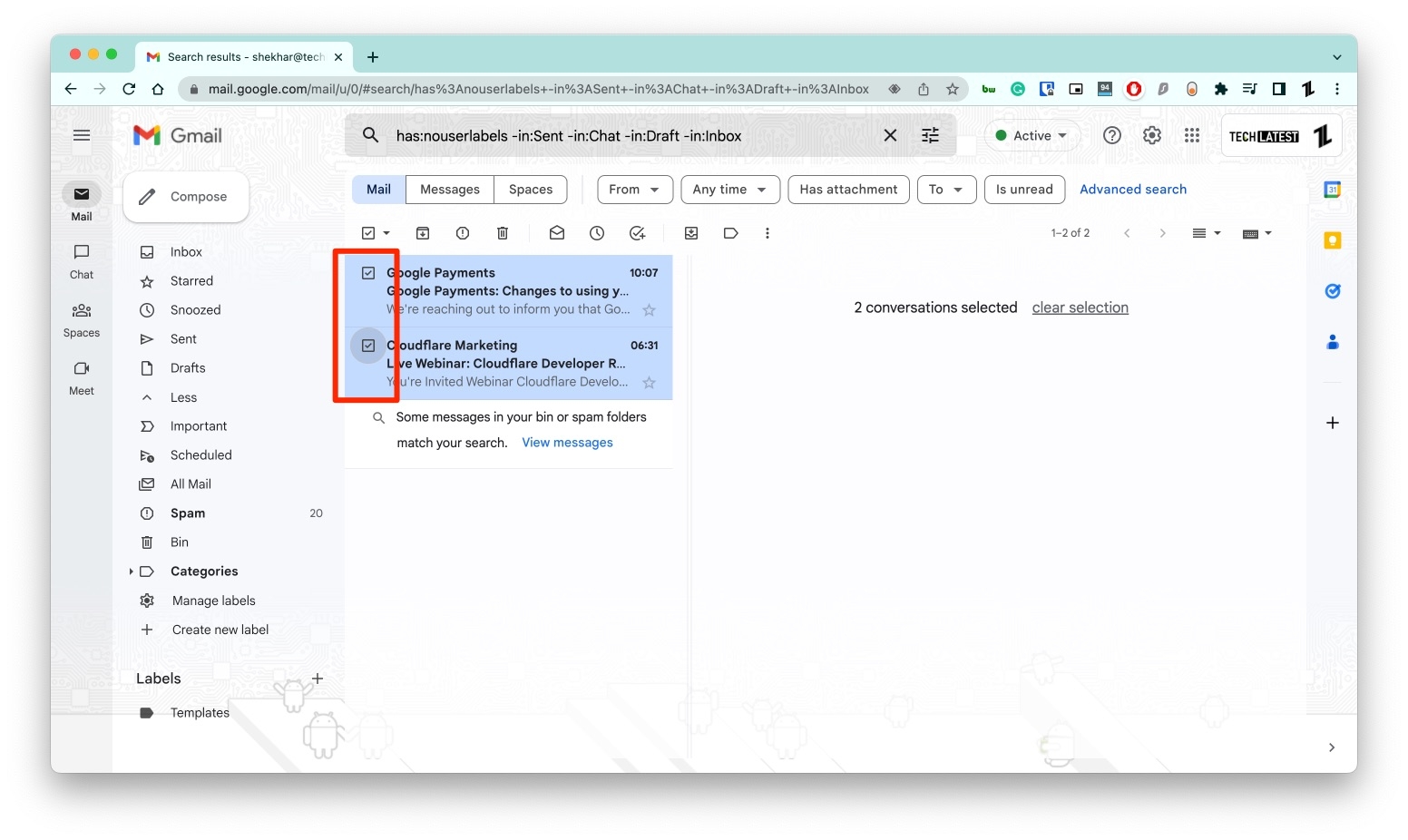1408x840 pixels.
Task: Snooze the selected conversations
Action: (x=597, y=233)
